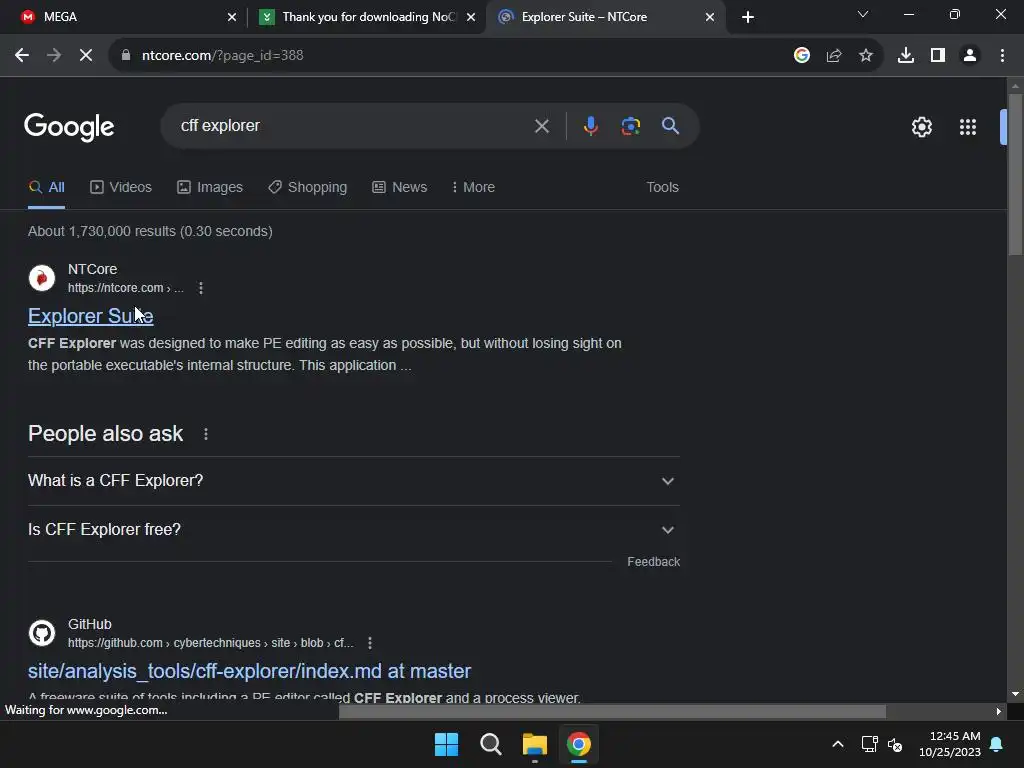Open a new browser tab
Viewport: 1024px width, 768px height.
click(x=748, y=17)
